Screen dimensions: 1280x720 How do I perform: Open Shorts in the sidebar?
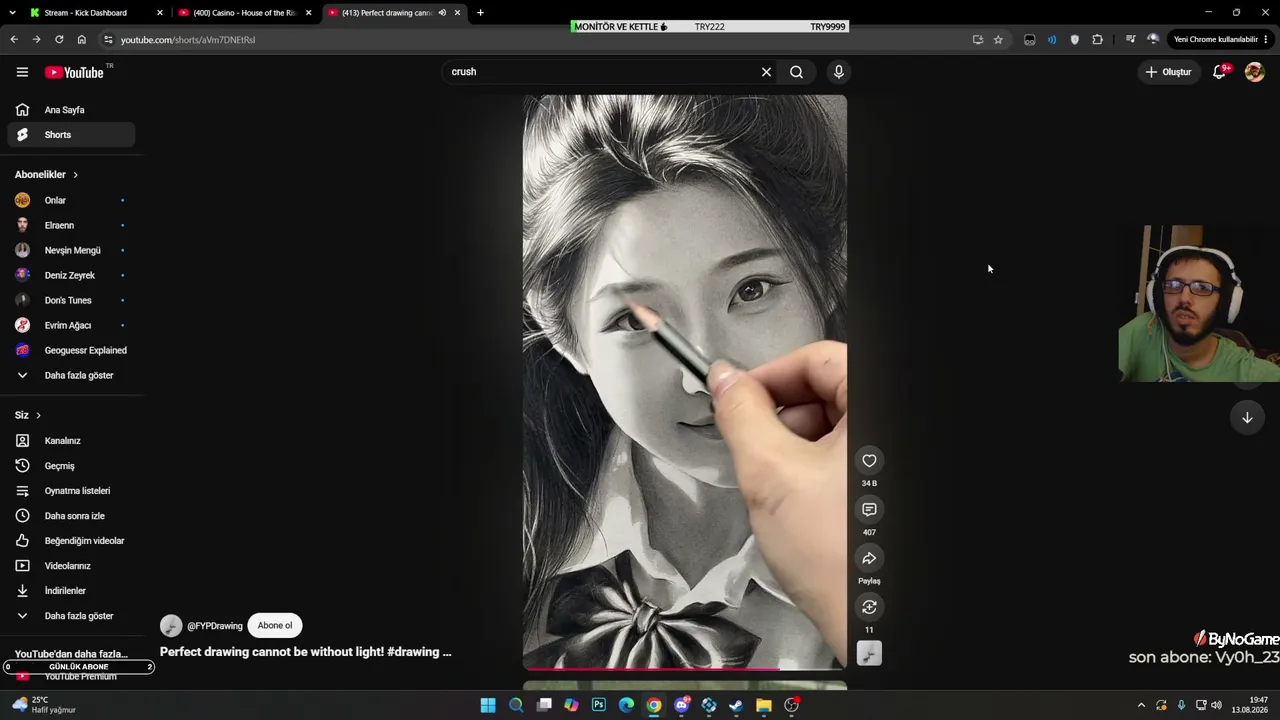pos(71,135)
